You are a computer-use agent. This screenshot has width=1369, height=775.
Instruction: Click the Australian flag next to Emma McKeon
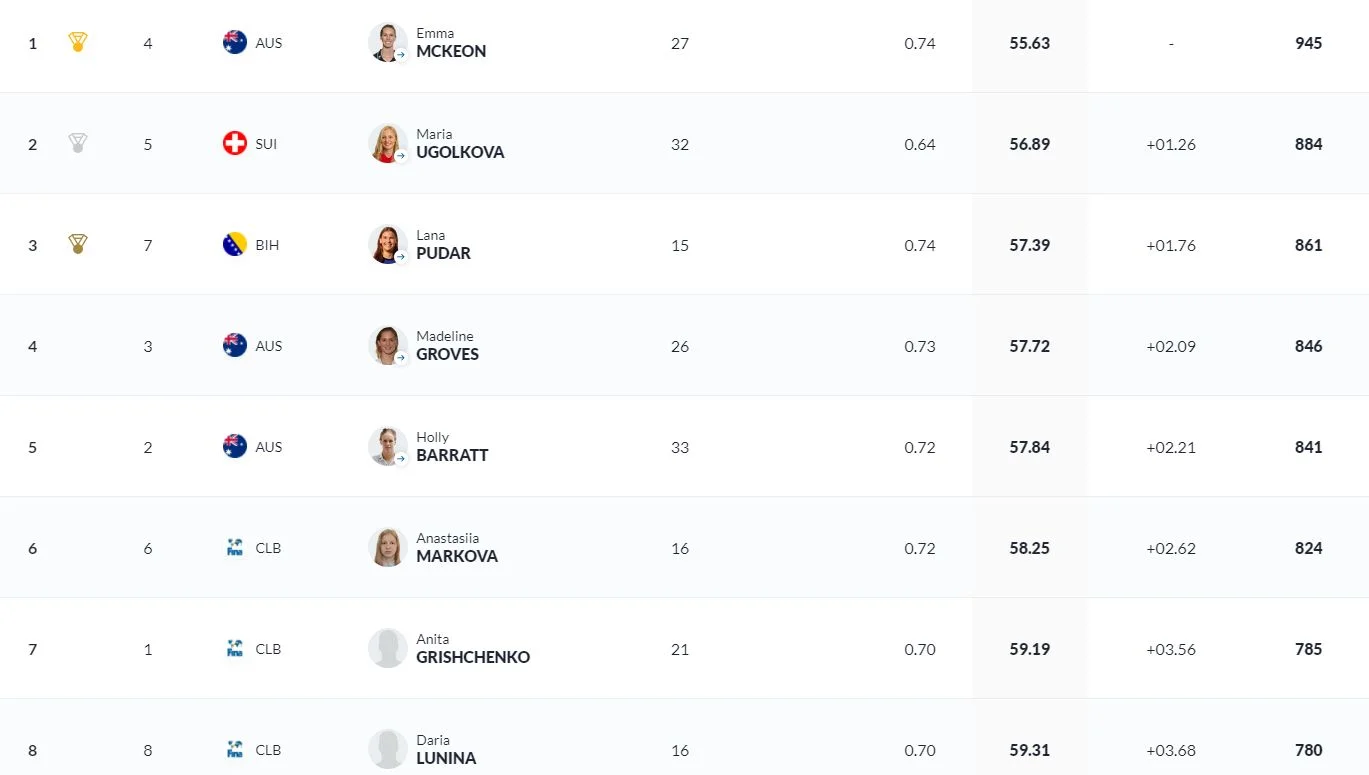pyautogui.click(x=235, y=43)
